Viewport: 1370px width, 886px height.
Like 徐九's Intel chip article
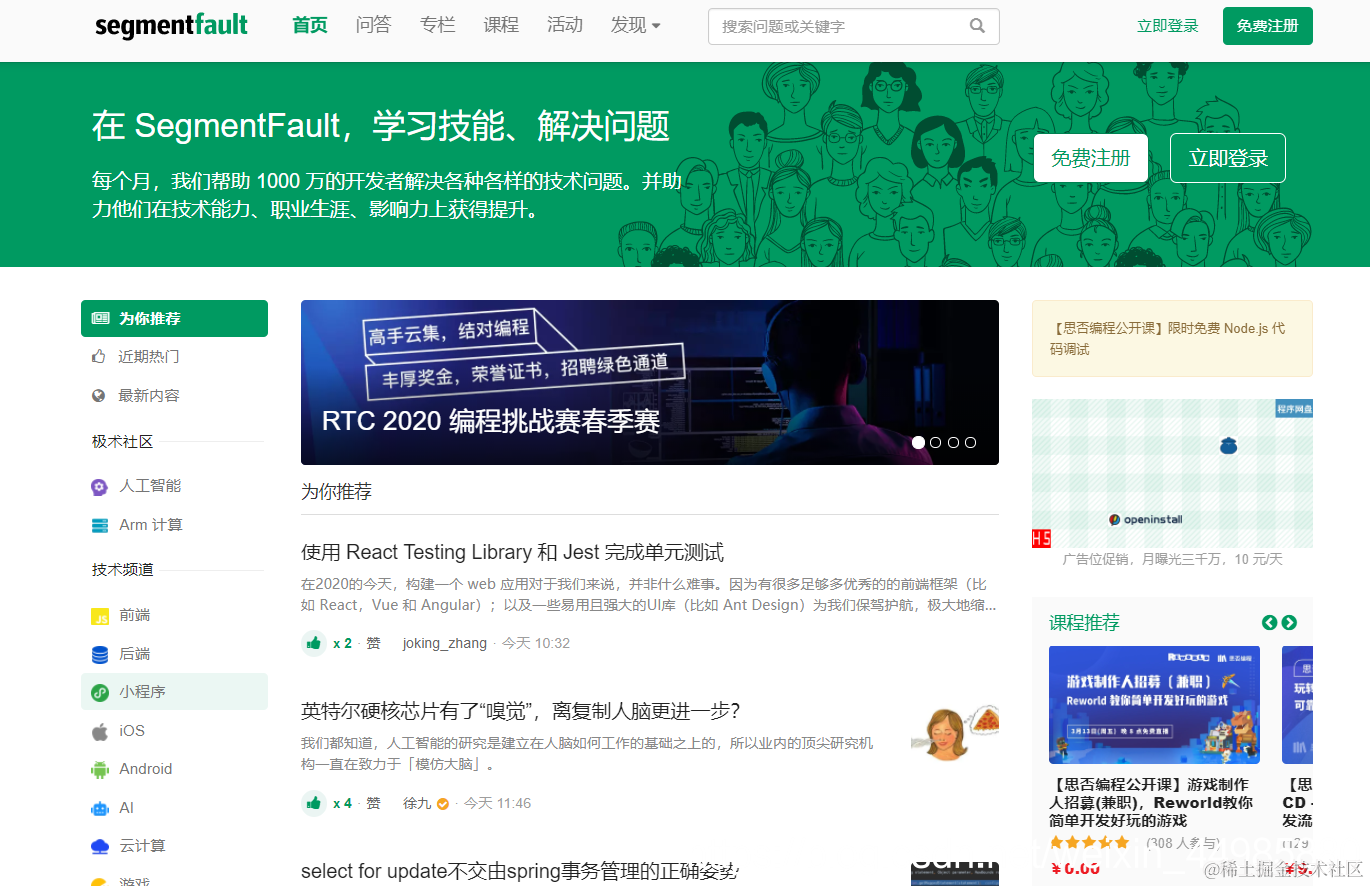pos(313,803)
